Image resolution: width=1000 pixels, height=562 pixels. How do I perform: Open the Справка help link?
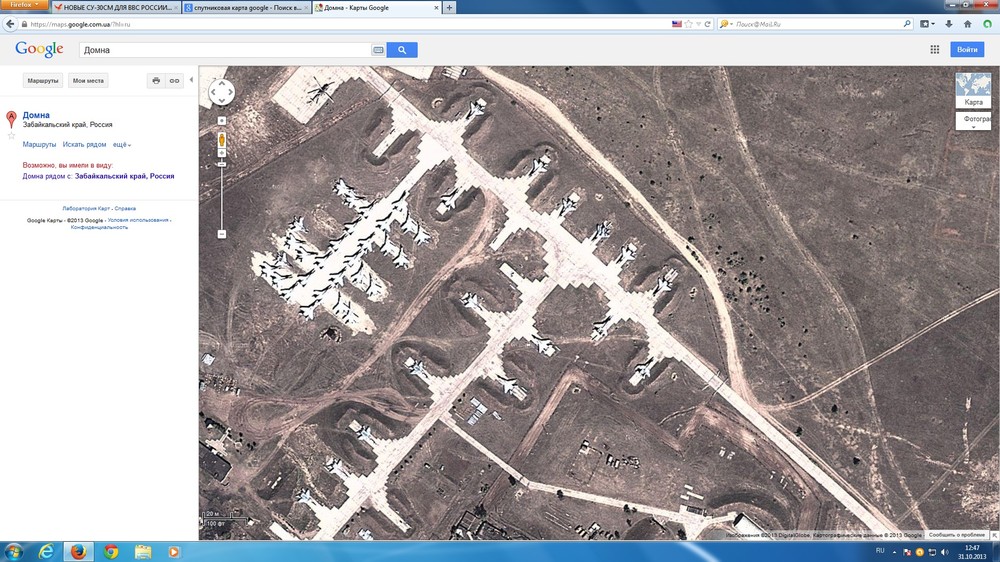tap(125, 209)
